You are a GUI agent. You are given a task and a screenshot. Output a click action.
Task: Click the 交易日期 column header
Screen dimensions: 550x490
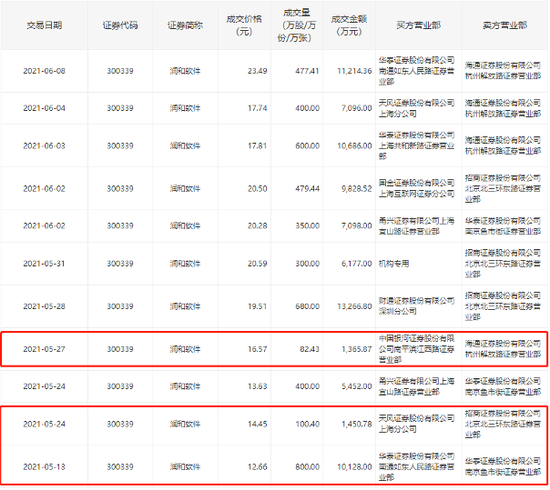pyautogui.click(x=44, y=25)
